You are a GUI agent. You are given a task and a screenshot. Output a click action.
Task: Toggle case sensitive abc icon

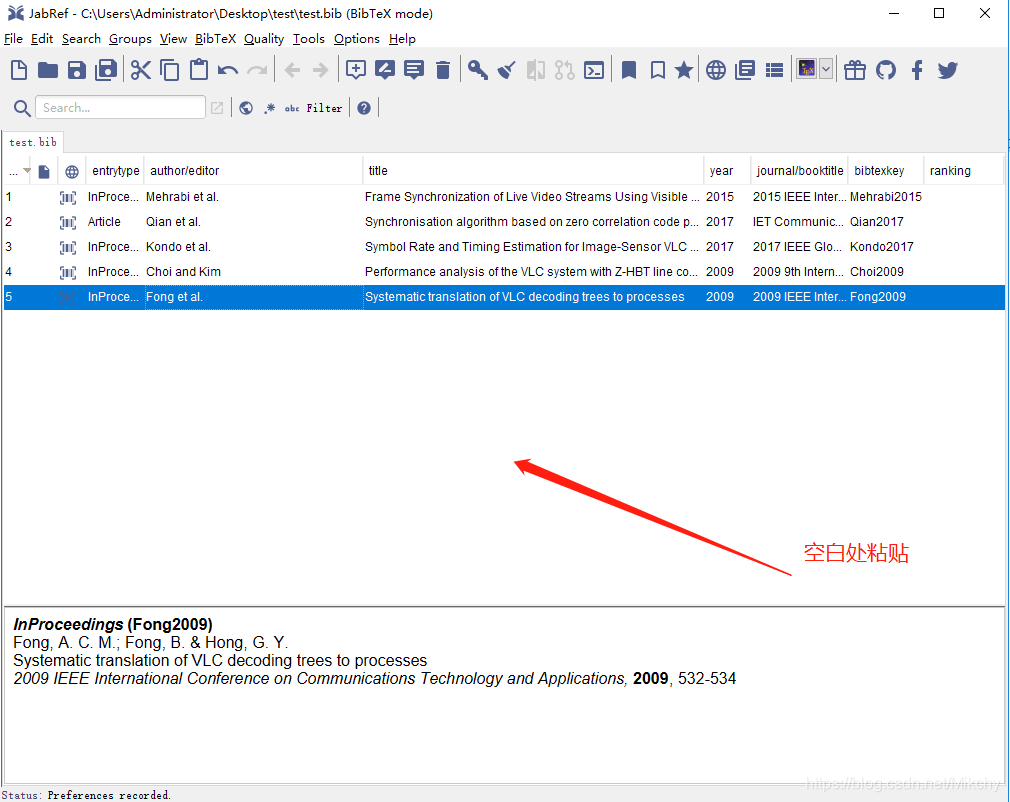tap(292, 108)
